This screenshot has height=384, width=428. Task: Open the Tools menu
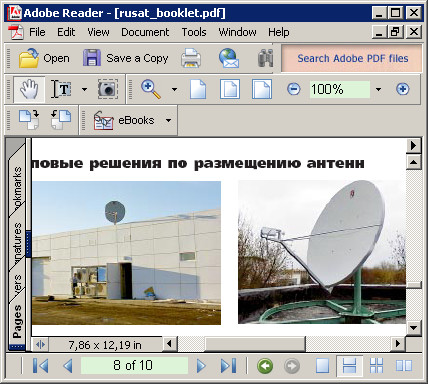tap(194, 32)
